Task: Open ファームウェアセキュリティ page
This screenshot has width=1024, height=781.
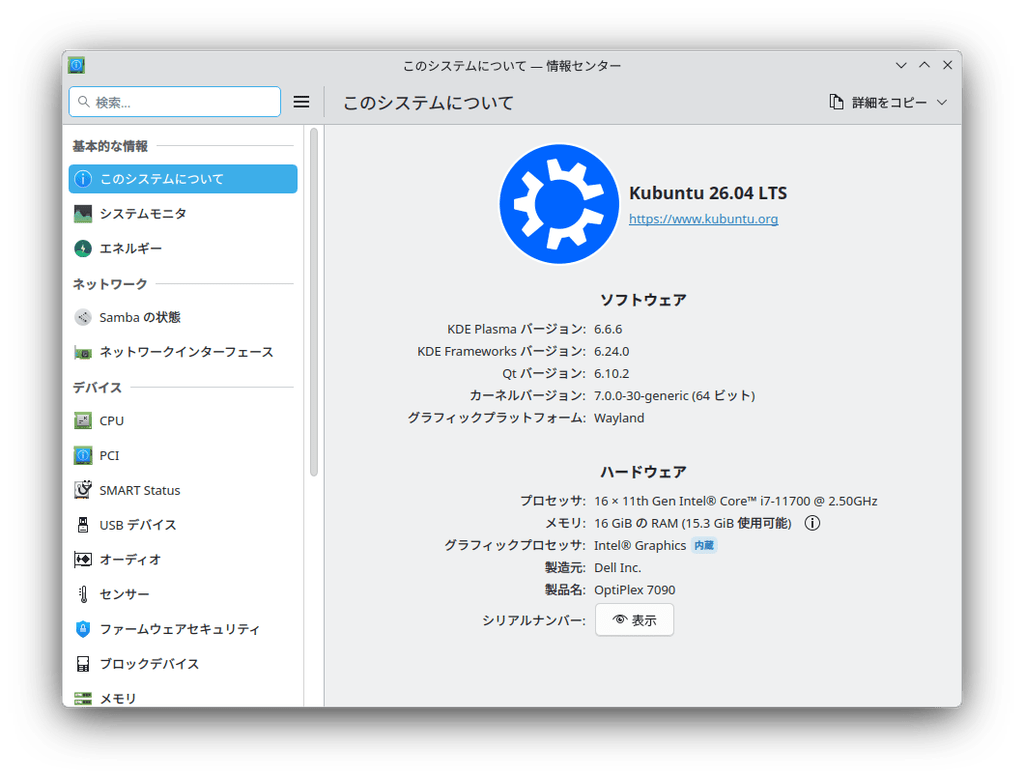Action: (x=183, y=629)
